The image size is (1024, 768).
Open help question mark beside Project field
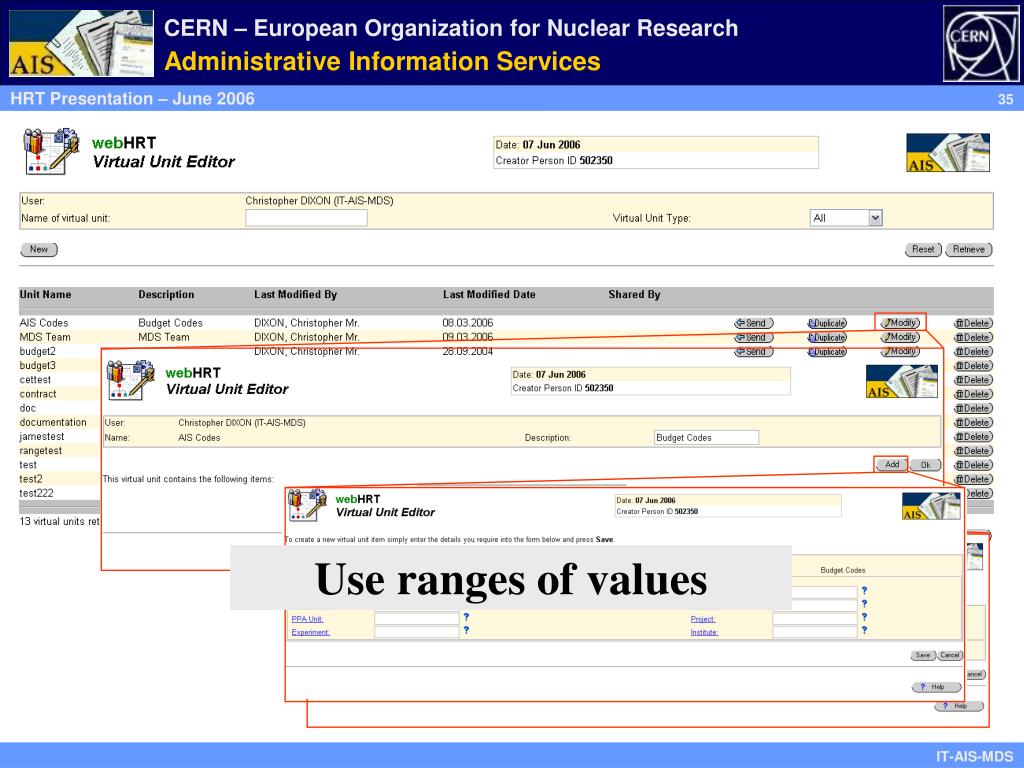(x=865, y=616)
